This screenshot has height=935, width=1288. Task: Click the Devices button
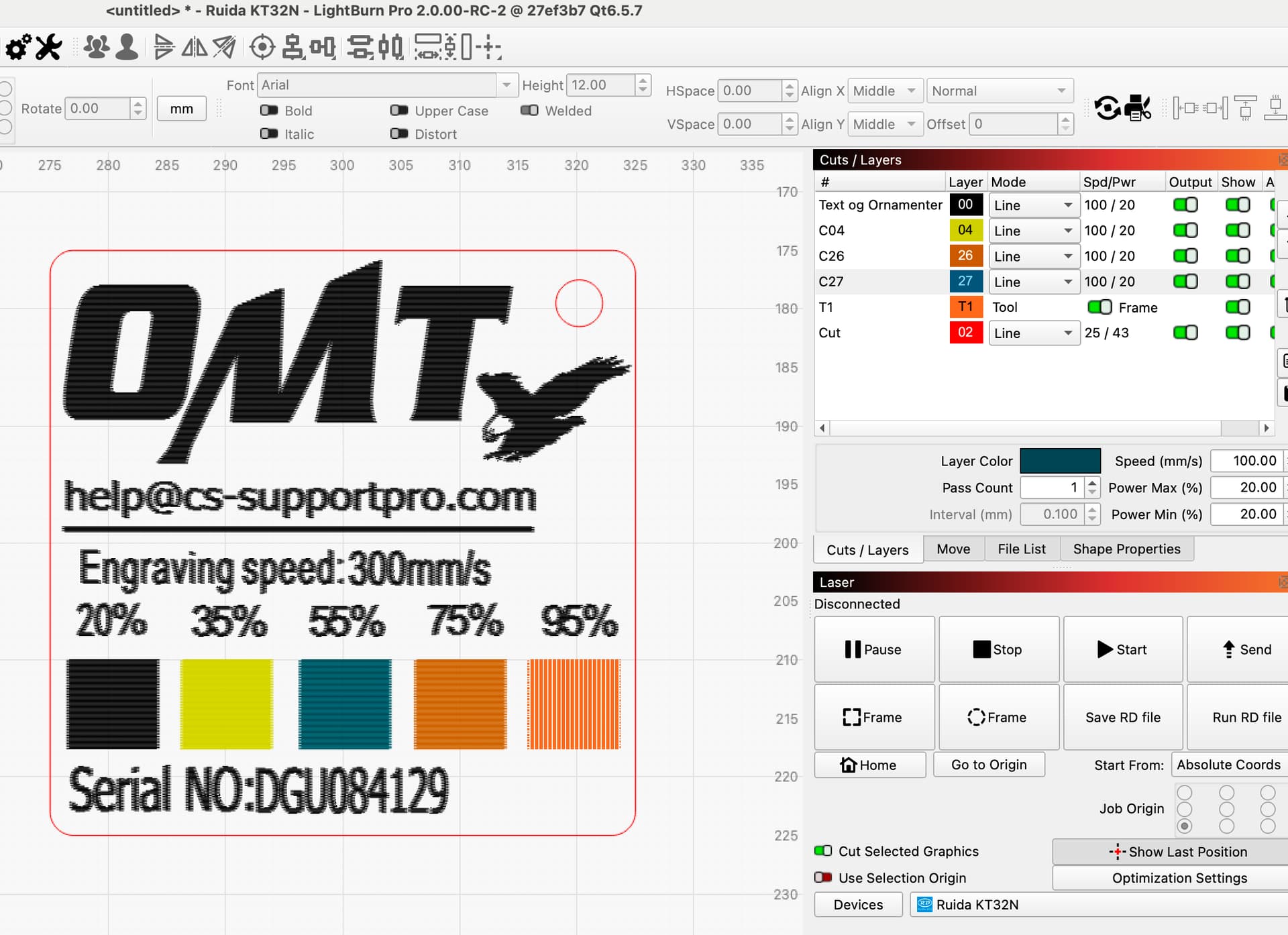pos(858,904)
